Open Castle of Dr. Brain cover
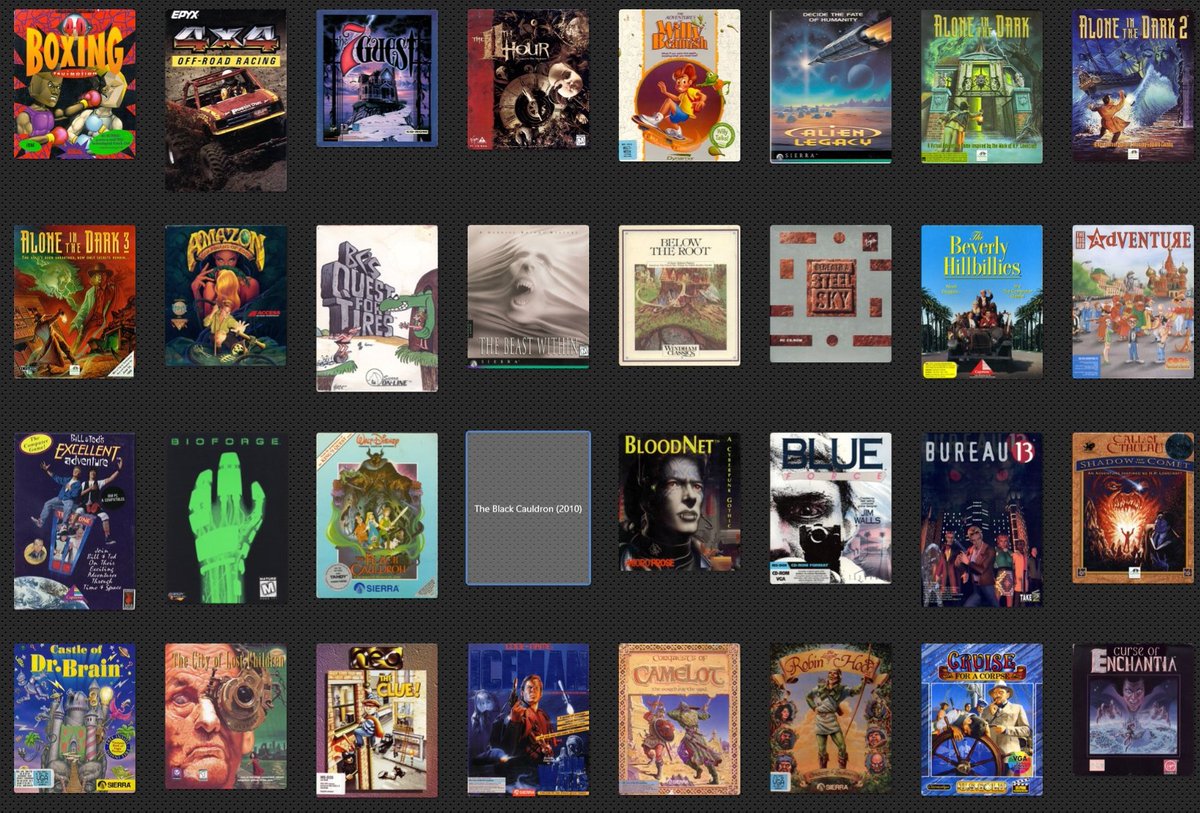 click(74, 718)
